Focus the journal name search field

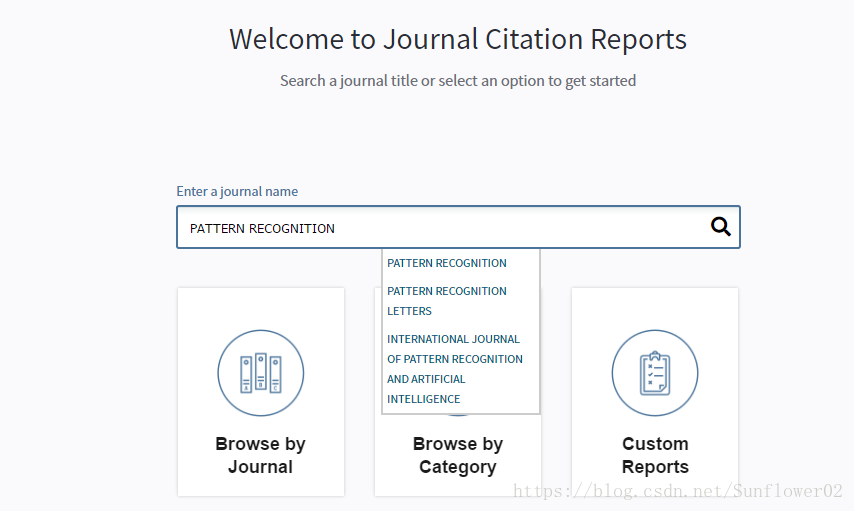coord(458,227)
